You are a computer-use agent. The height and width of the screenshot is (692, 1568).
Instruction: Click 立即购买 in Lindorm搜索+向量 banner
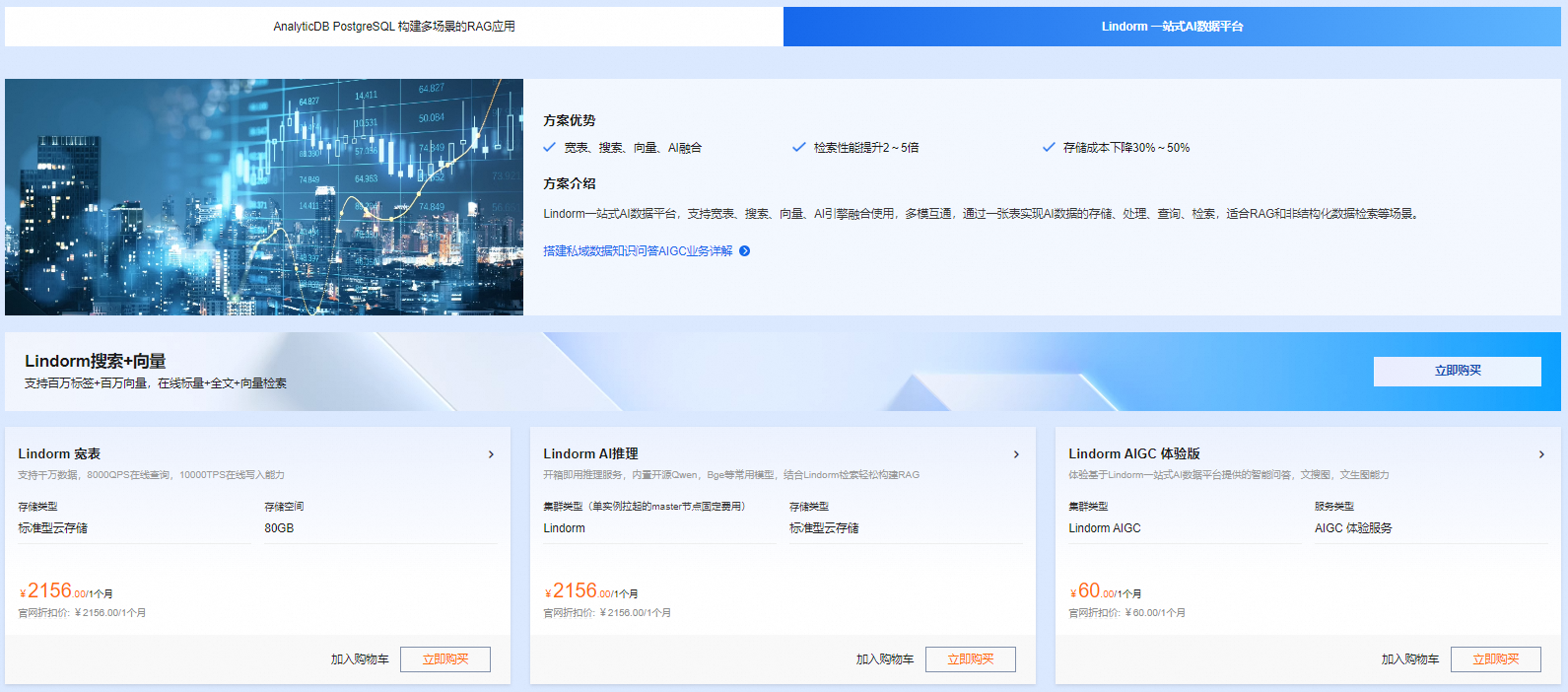coord(1458,371)
